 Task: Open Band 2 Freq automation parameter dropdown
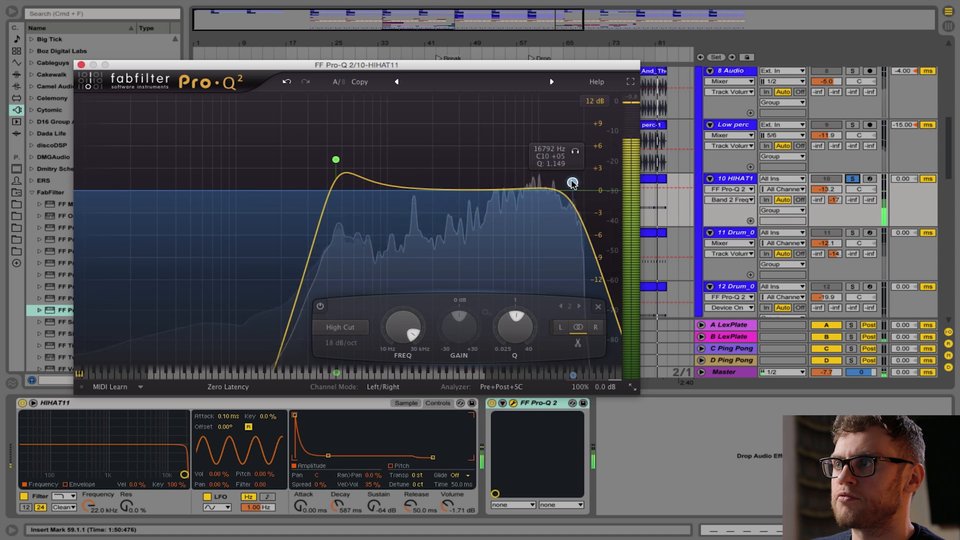(730, 200)
